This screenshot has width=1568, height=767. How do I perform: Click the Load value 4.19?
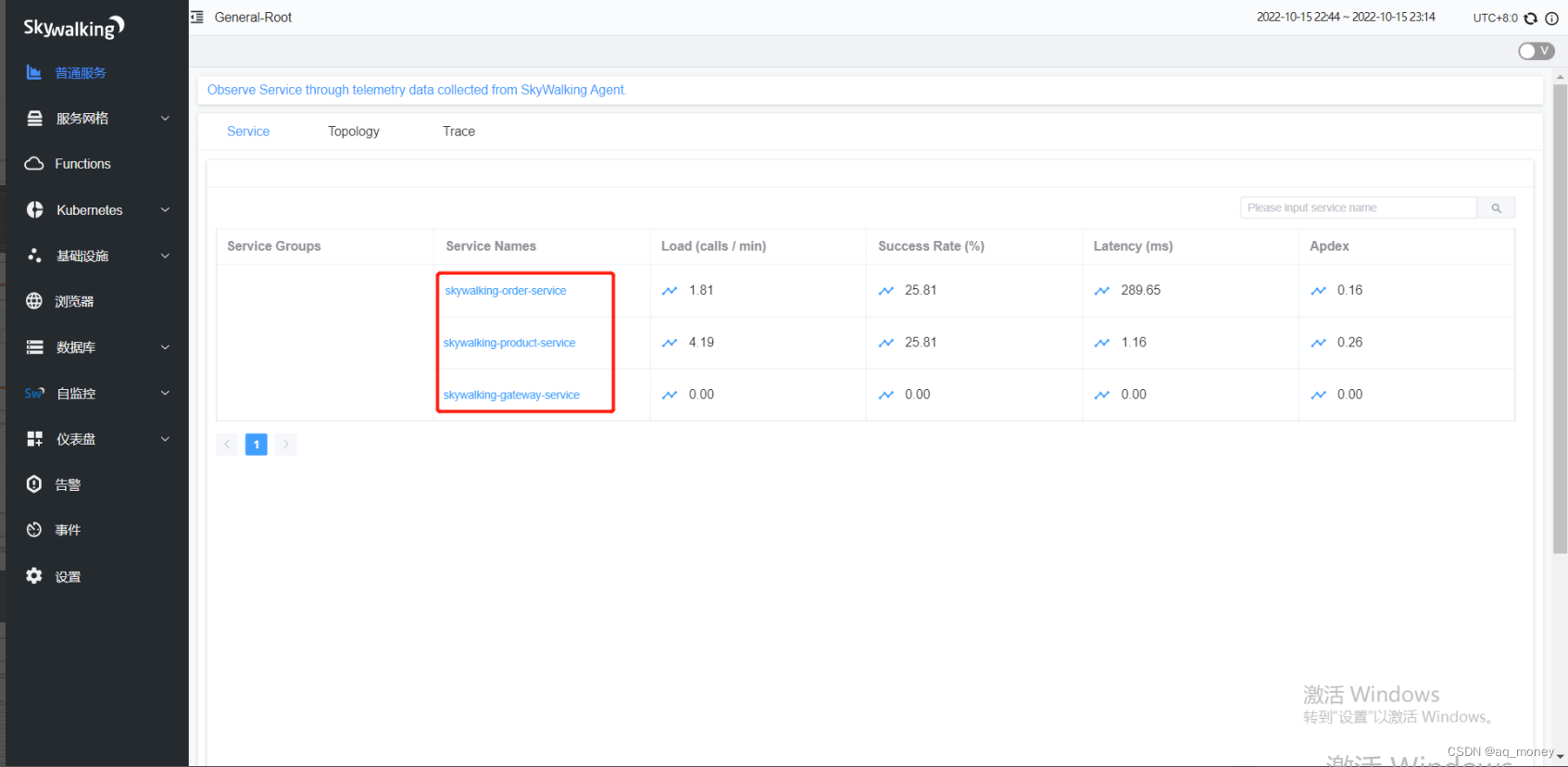tap(701, 343)
